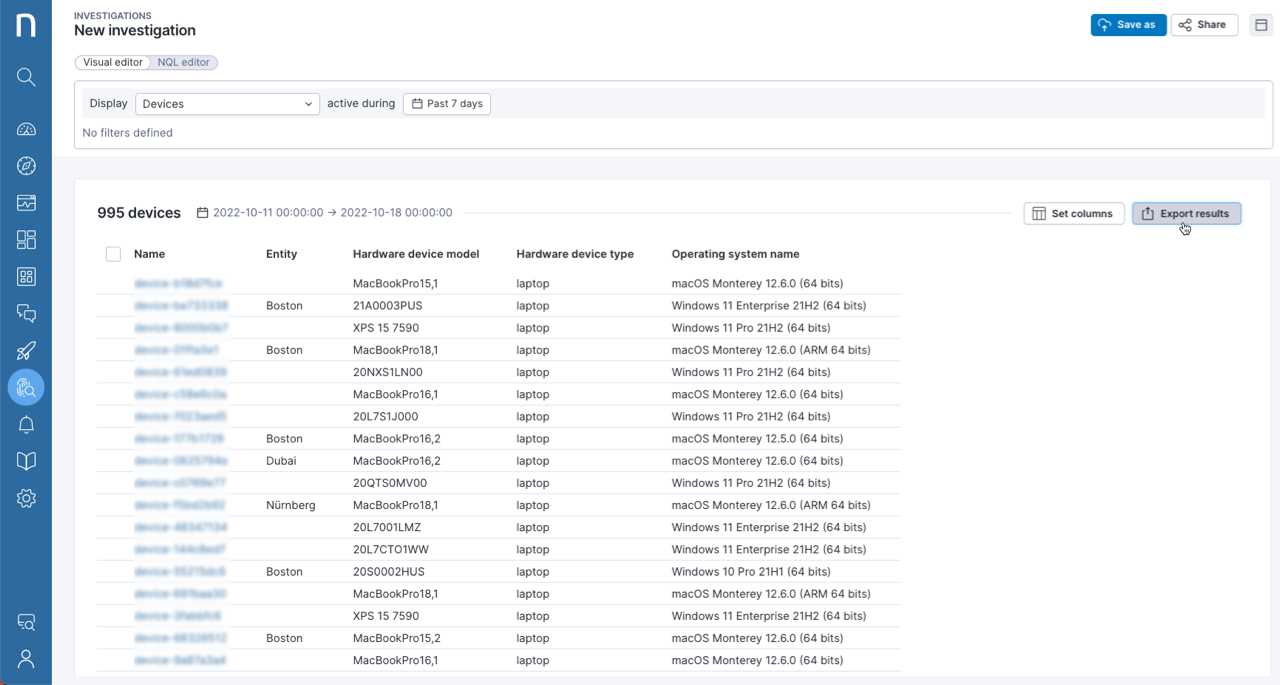This screenshot has width=1280, height=685.
Task: Select the remote actions rocket icon
Action: pyautogui.click(x=26, y=350)
